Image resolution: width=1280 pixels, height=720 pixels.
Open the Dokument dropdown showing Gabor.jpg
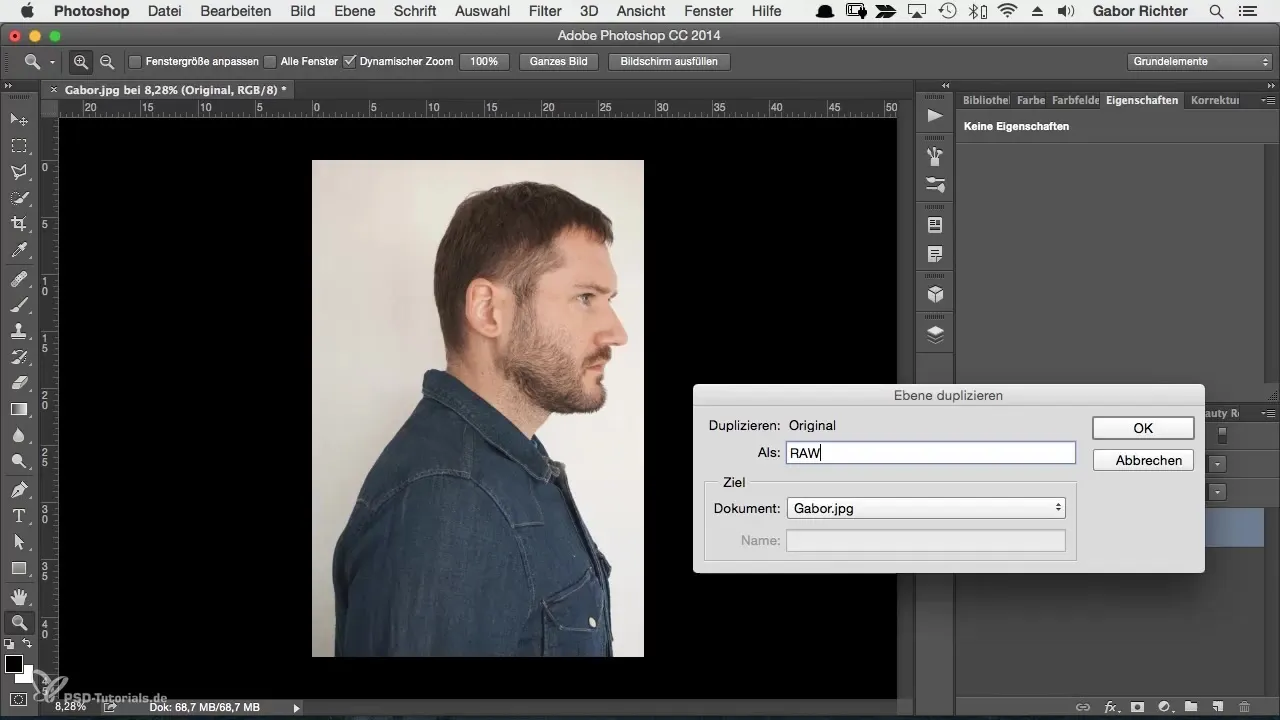926,508
